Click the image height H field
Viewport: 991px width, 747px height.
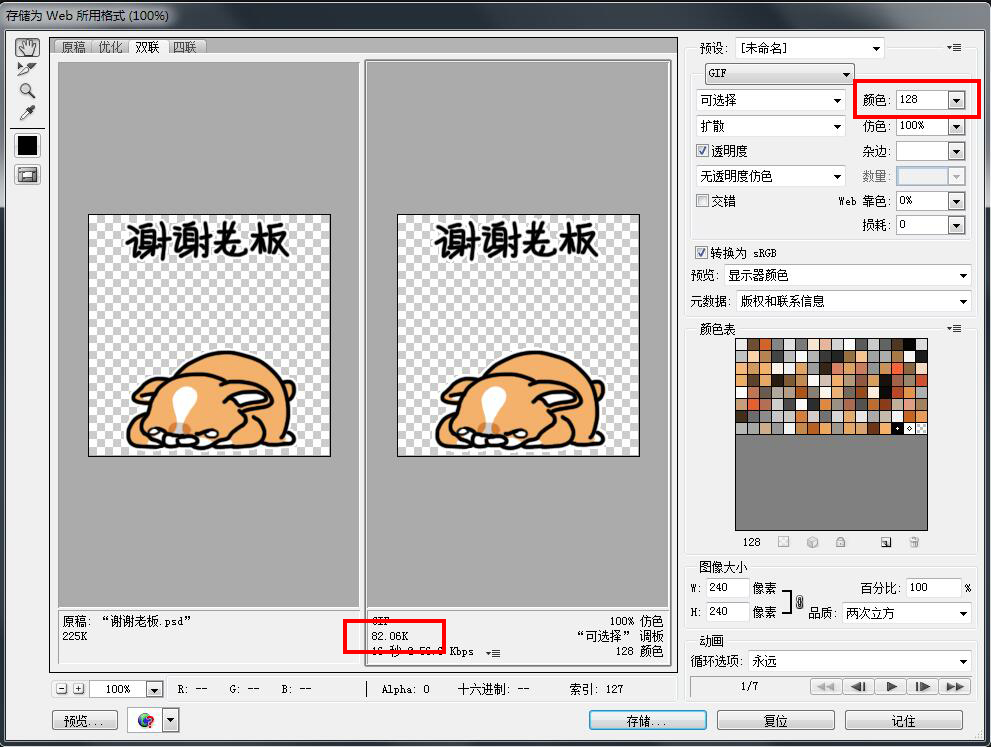click(727, 612)
